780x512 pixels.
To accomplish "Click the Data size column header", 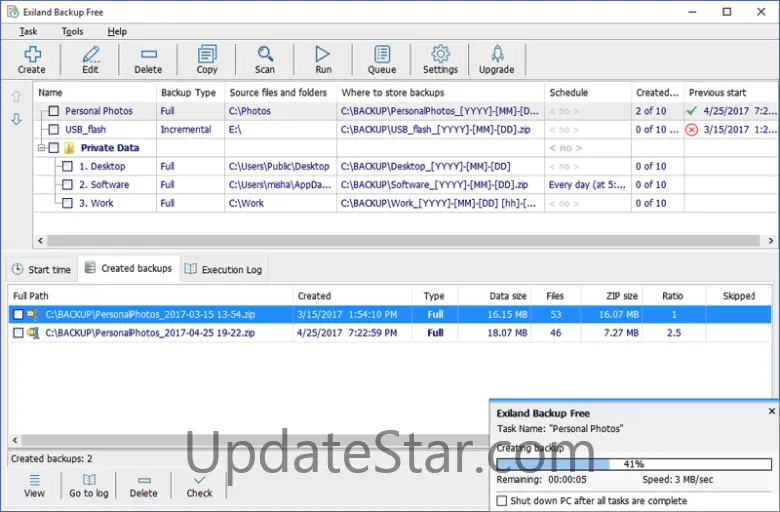I will [x=494, y=296].
